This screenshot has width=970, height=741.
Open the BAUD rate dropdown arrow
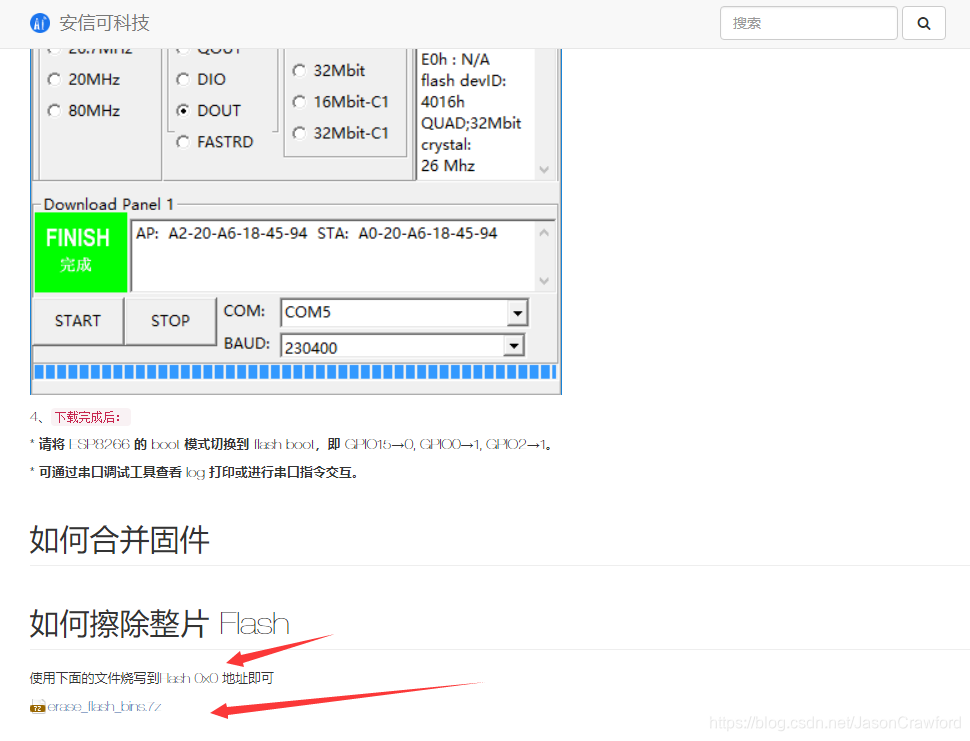click(x=514, y=346)
